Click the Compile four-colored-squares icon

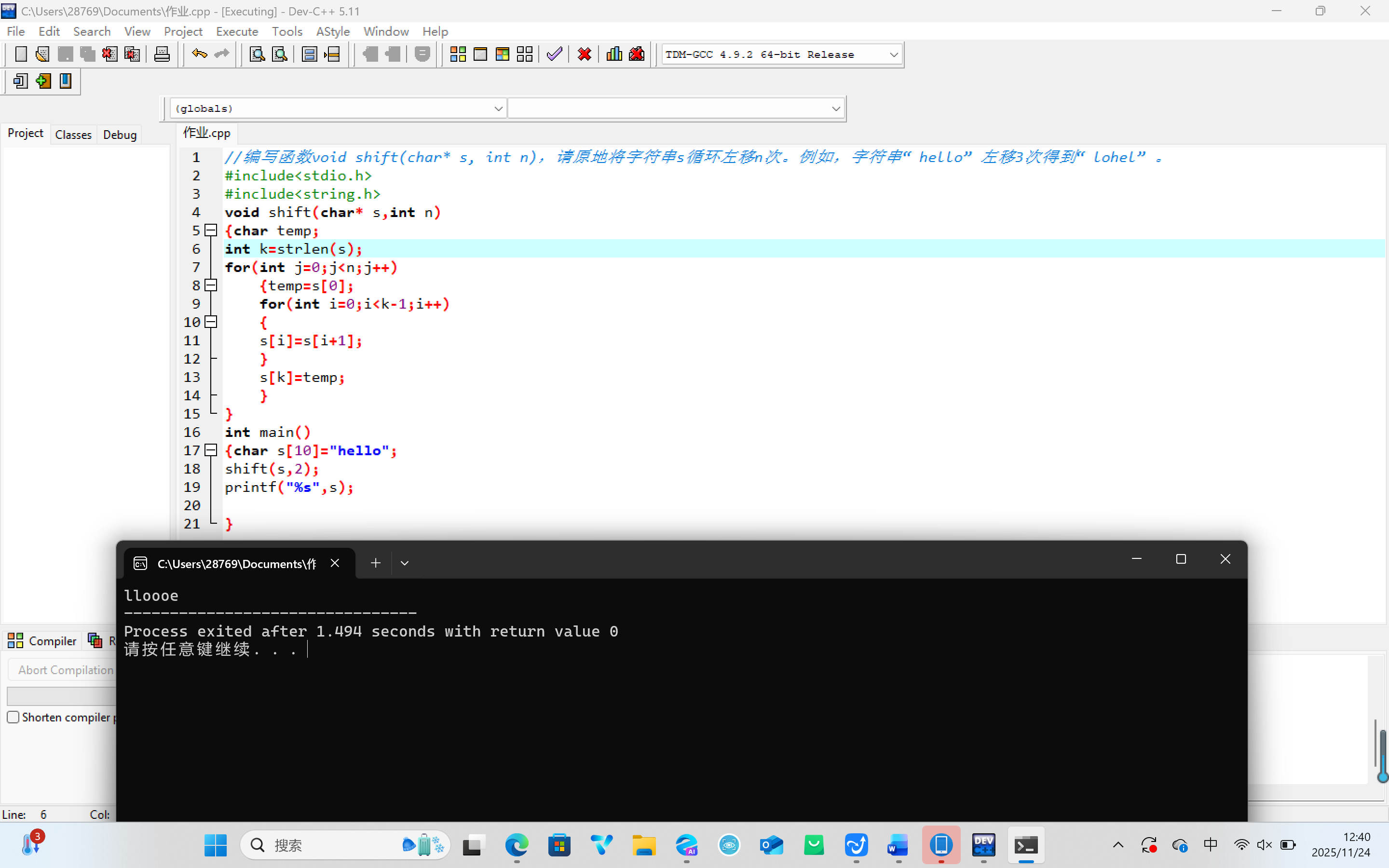(457, 54)
